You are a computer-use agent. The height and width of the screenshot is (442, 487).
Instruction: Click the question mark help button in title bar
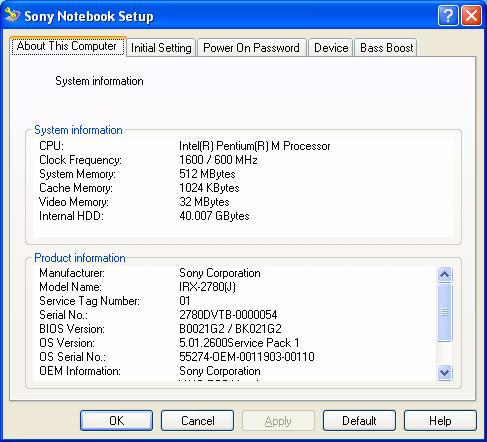(x=448, y=15)
